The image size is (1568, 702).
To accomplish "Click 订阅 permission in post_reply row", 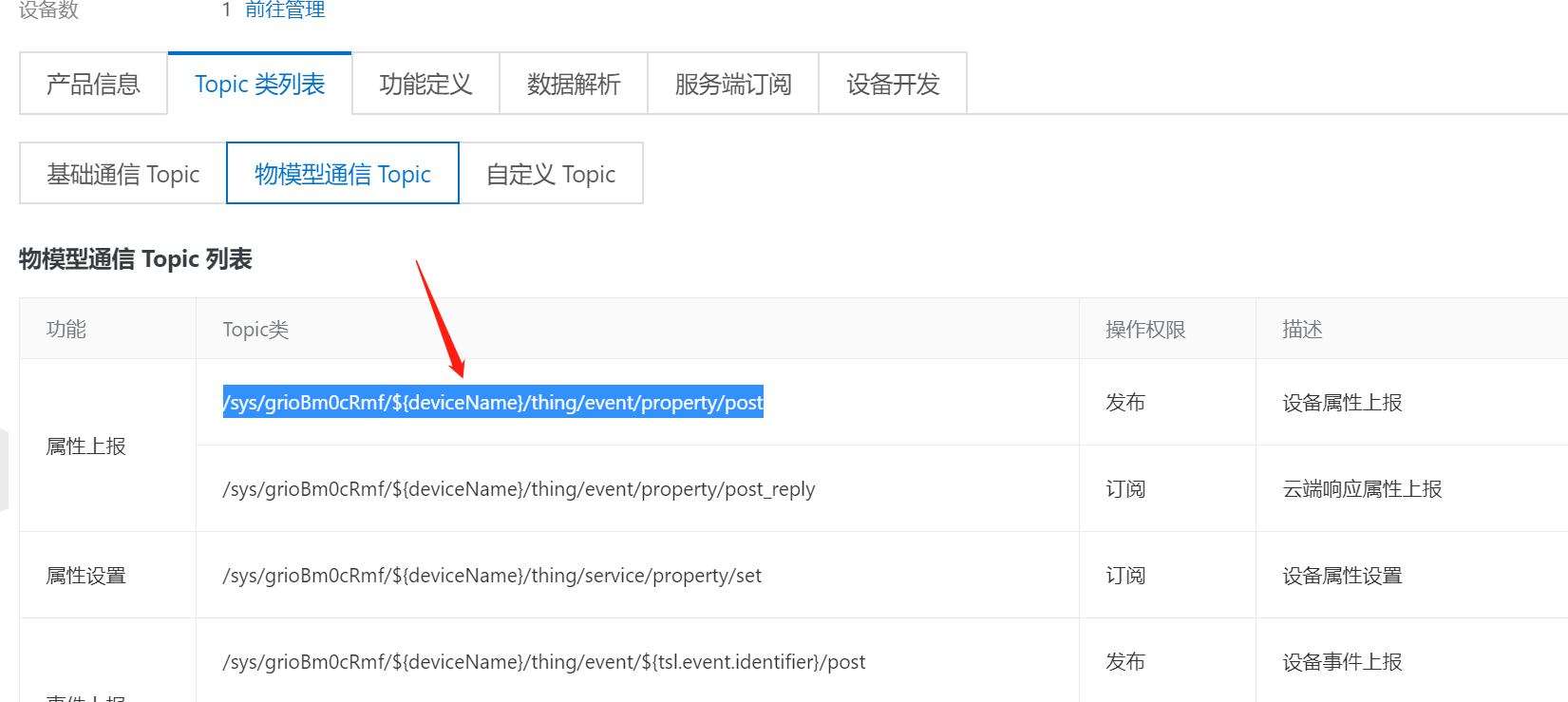I will coord(1125,488).
